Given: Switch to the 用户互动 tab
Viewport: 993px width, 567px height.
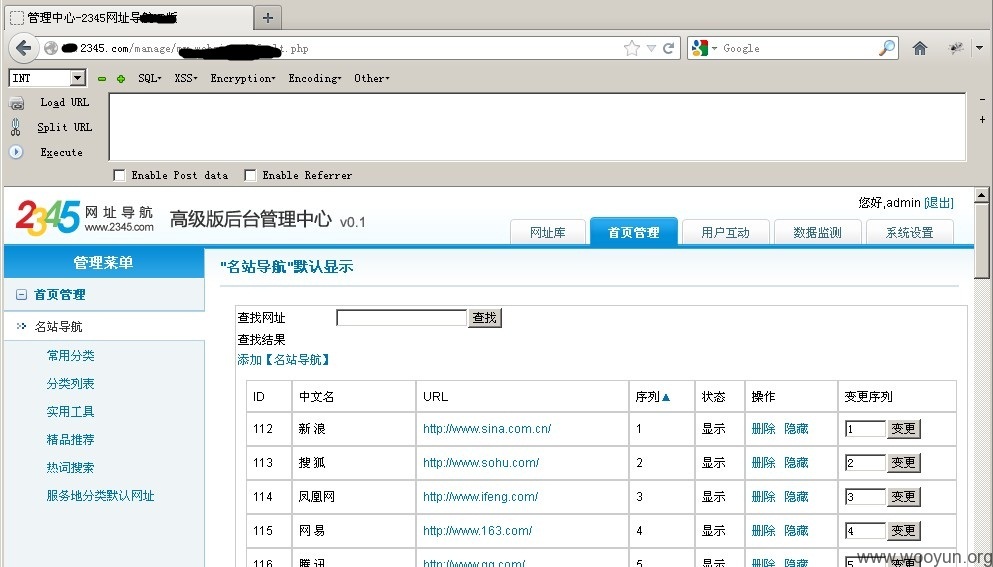Looking at the screenshot, I should pos(726,233).
